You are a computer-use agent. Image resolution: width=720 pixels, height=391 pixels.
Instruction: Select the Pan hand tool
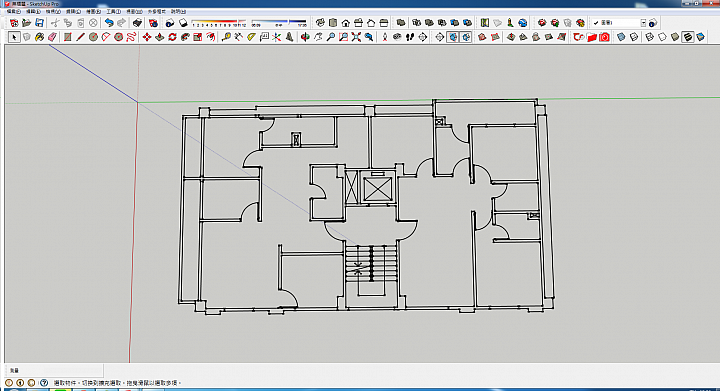click(x=318, y=37)
